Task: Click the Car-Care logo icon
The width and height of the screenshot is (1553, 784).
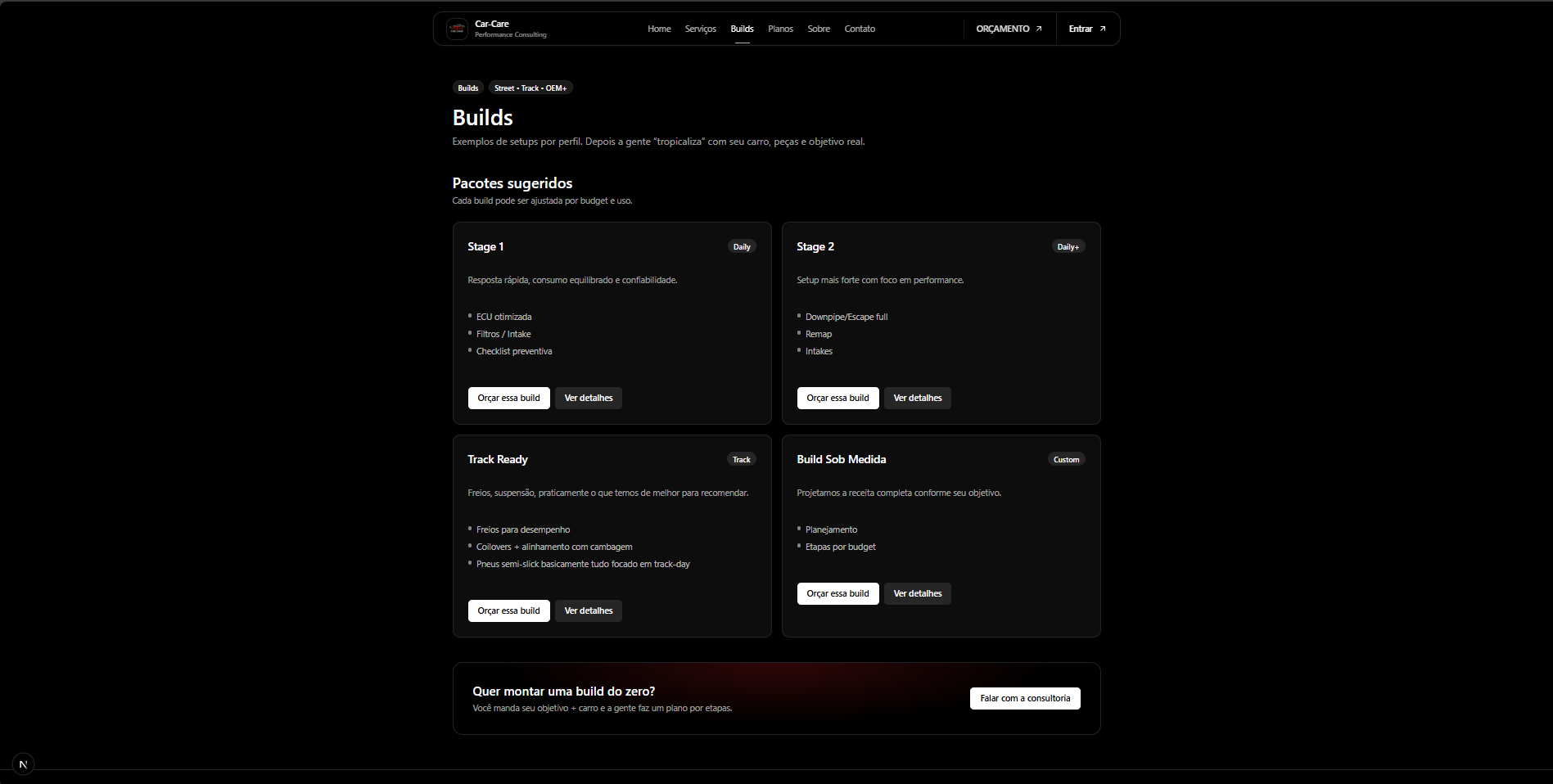Action: point(457,29)
